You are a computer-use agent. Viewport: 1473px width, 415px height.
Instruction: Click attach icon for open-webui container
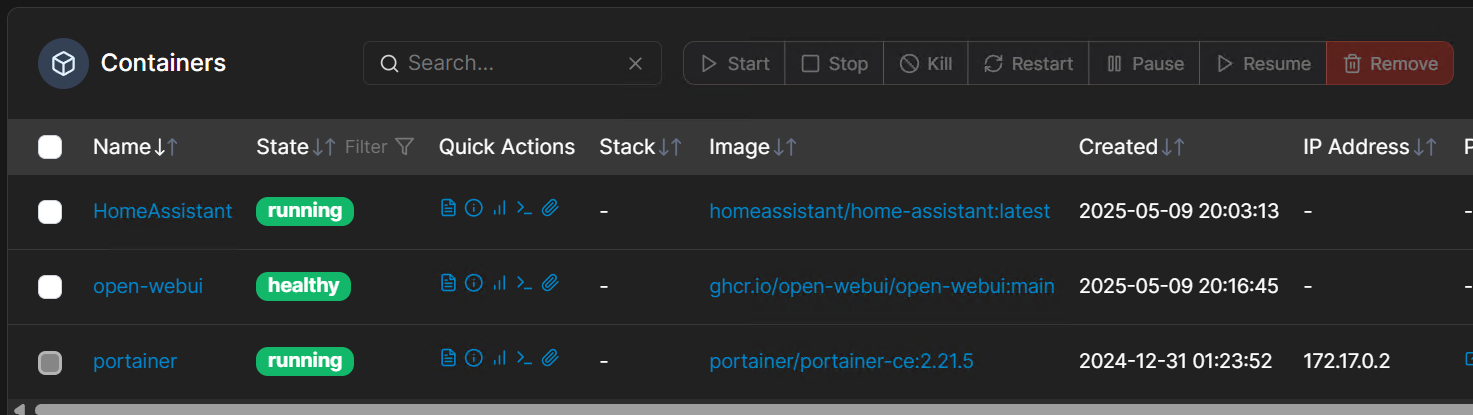point(549,283)
